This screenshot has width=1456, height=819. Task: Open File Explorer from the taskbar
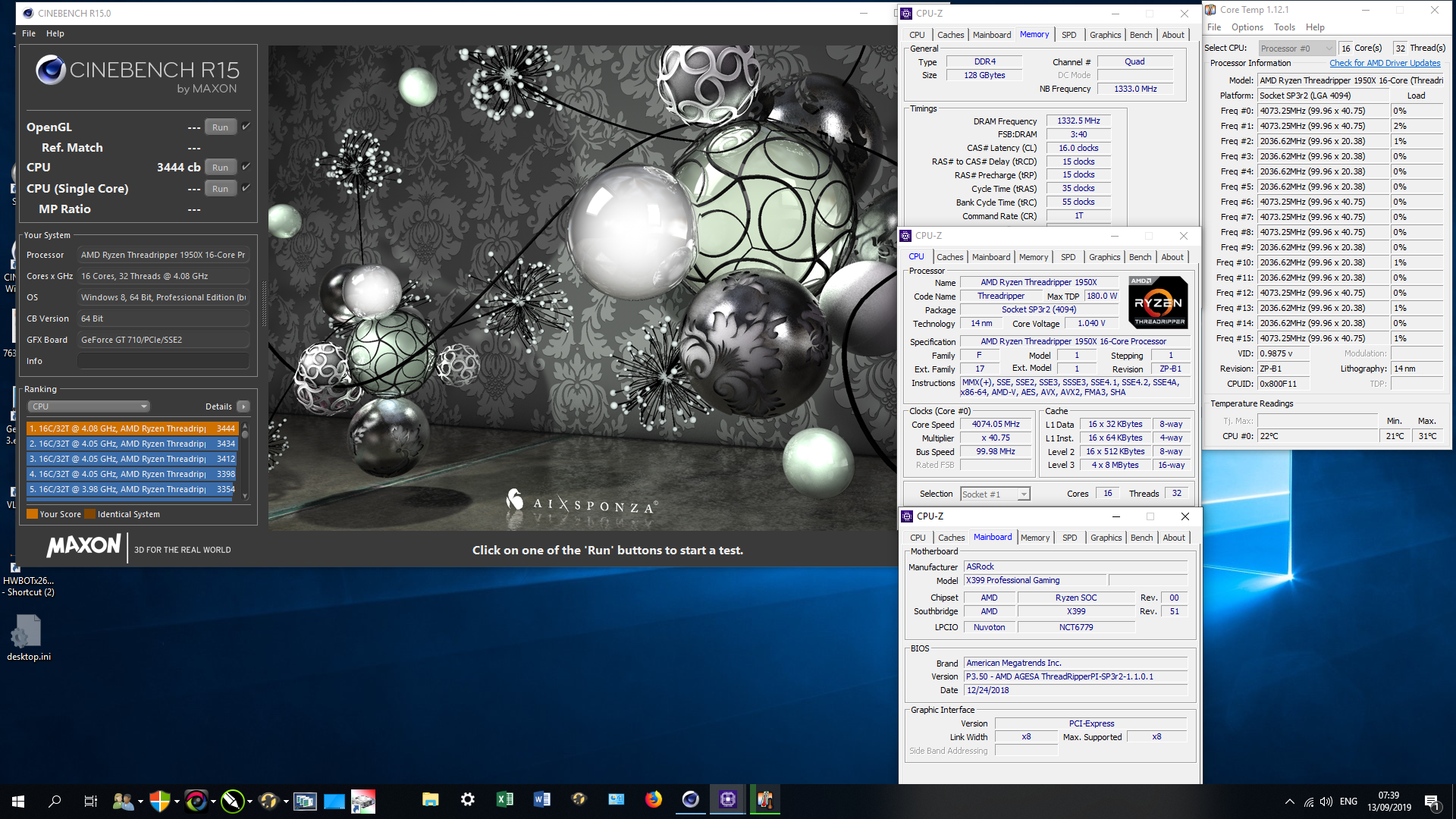431,799
